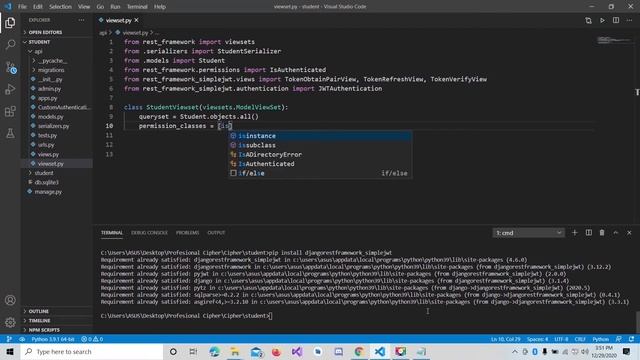
Task: Expand the NPM Scripts section
Action: pyautogui.click(x=44, y=330)
